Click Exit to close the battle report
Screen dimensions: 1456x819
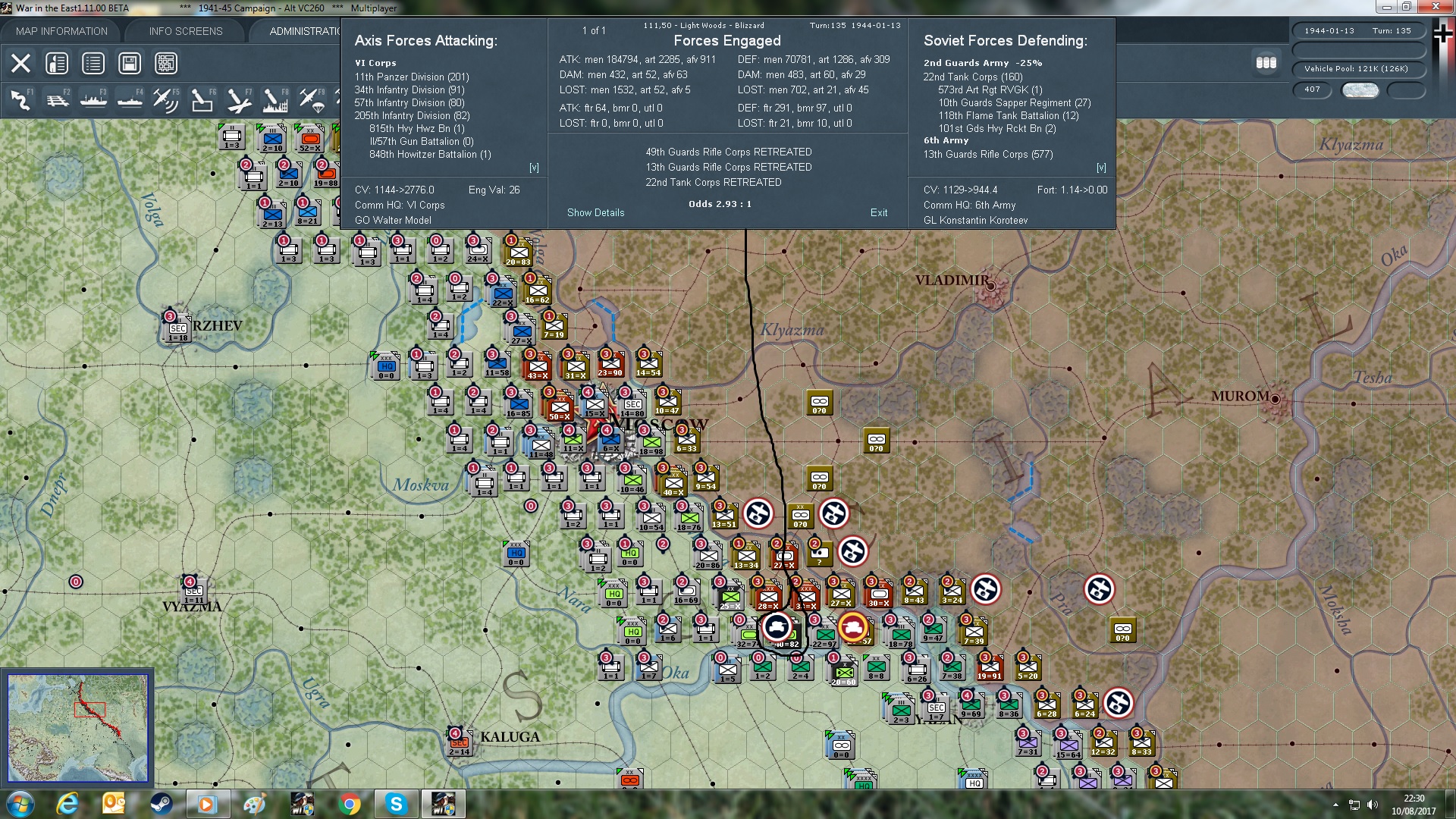879,212
